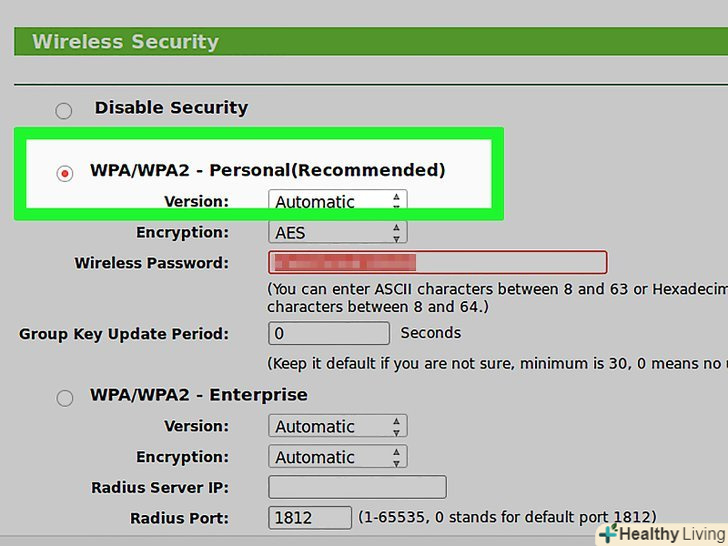Click the Radius Server IP label
Viewport: 728px width, 546px height.
160,488
